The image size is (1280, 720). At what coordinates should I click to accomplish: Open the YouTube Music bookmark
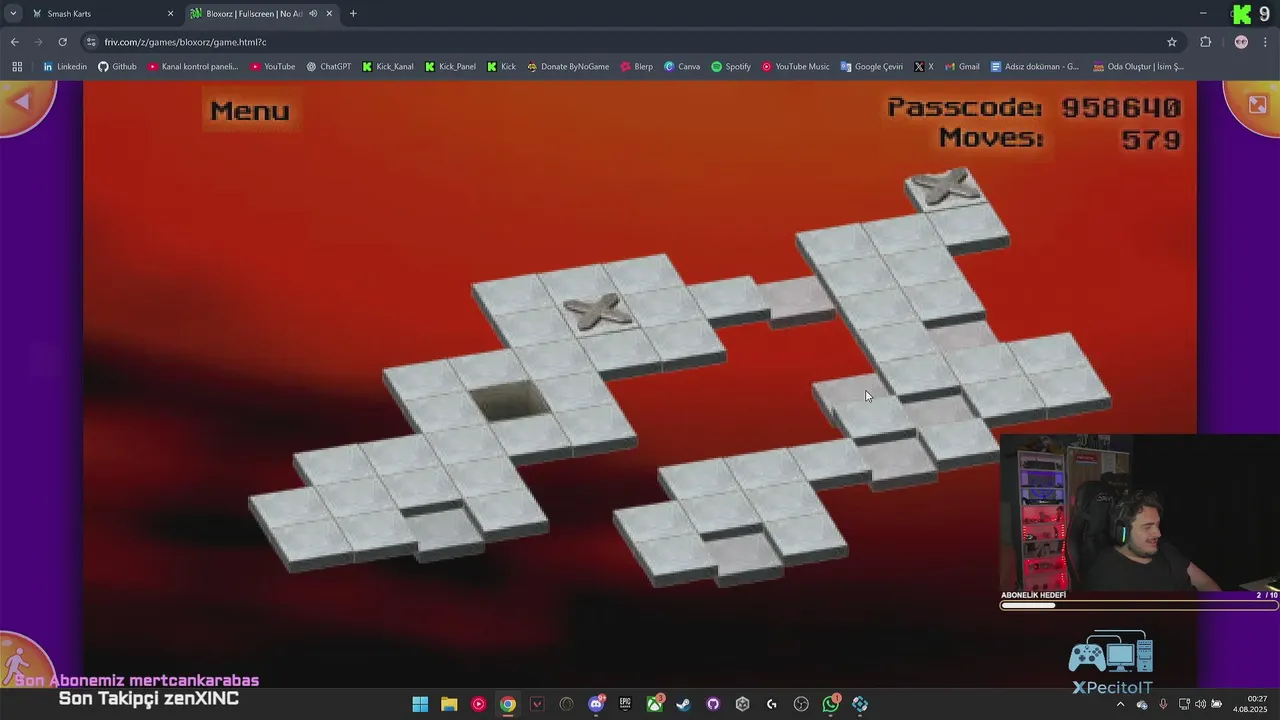tap(796, 67)
